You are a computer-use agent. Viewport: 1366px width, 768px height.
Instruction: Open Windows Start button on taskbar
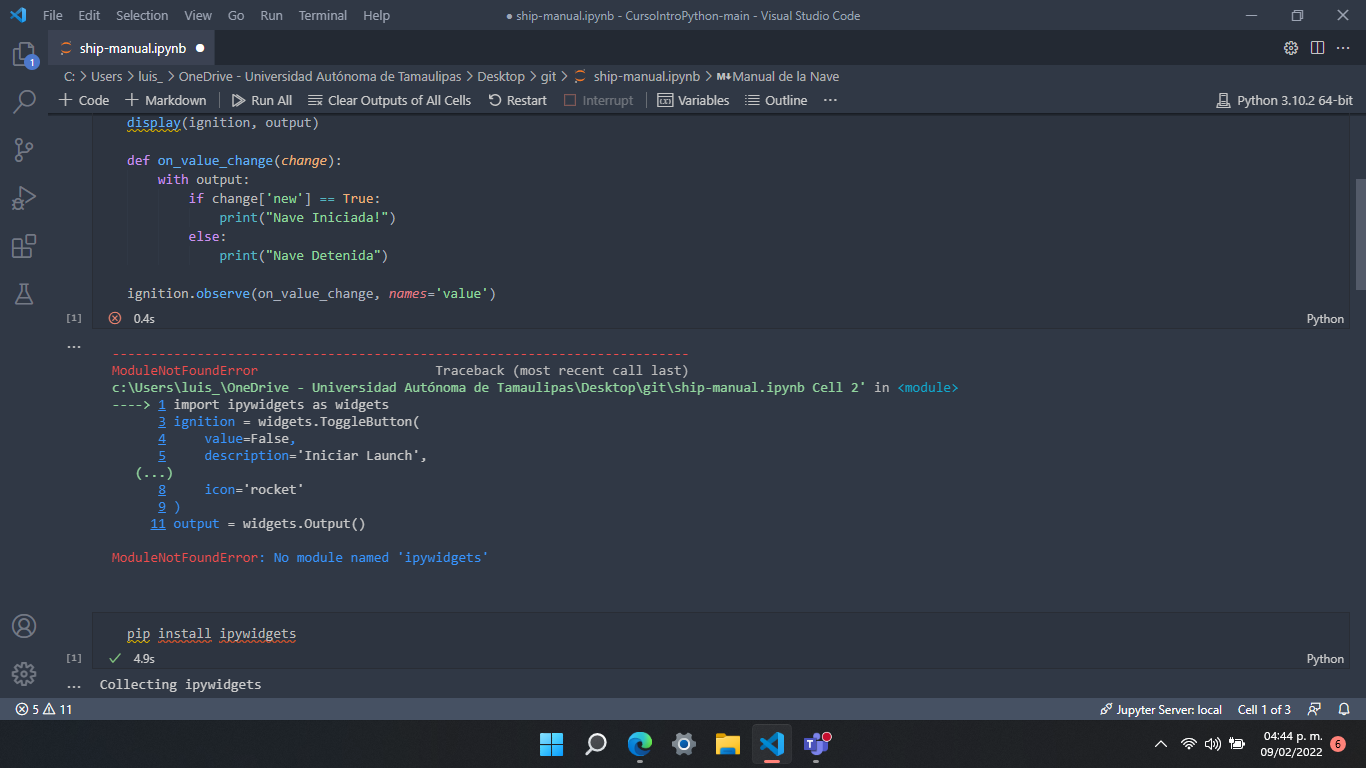[x=551, y=744]
